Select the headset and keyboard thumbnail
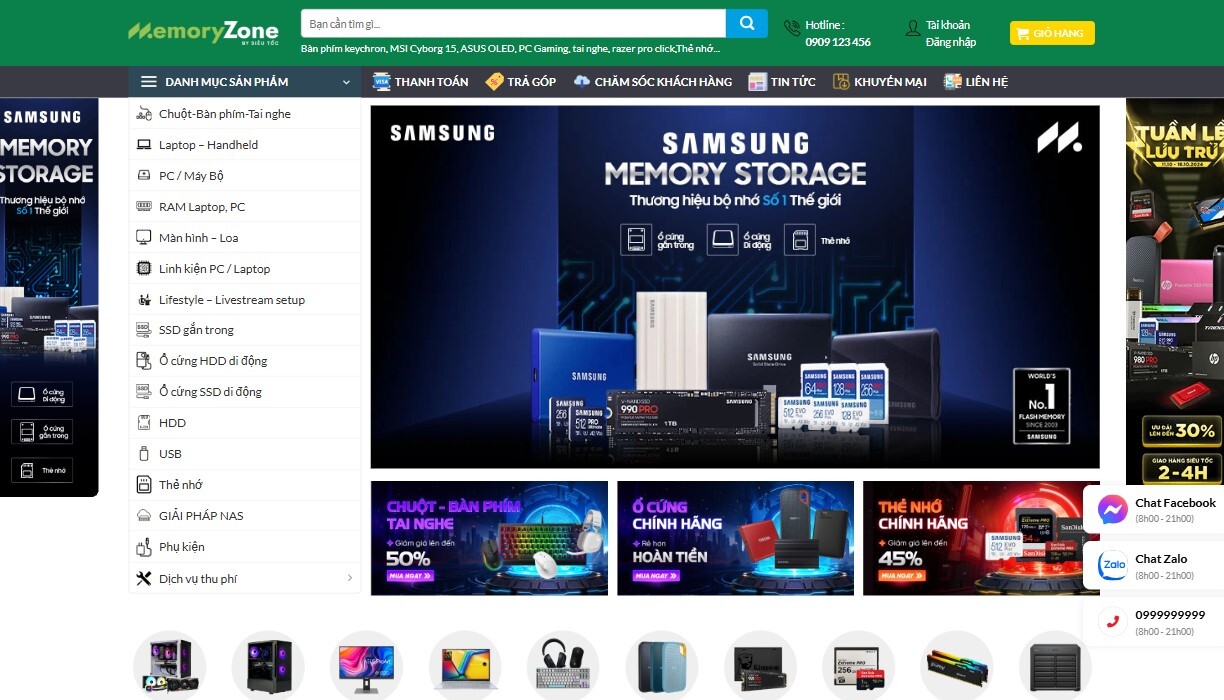The width and height of the screenshot is (1224, 700). (563, 666)
